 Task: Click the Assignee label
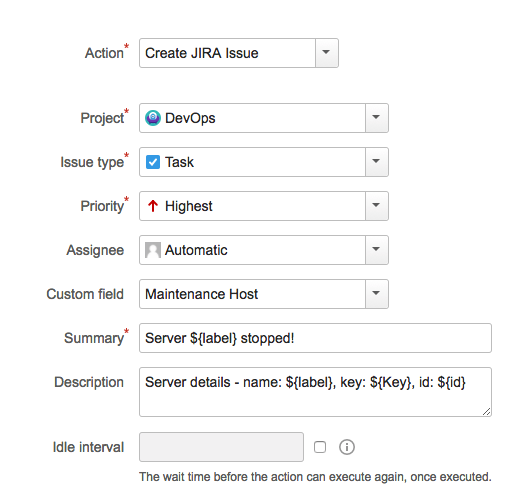click(95, 250)
